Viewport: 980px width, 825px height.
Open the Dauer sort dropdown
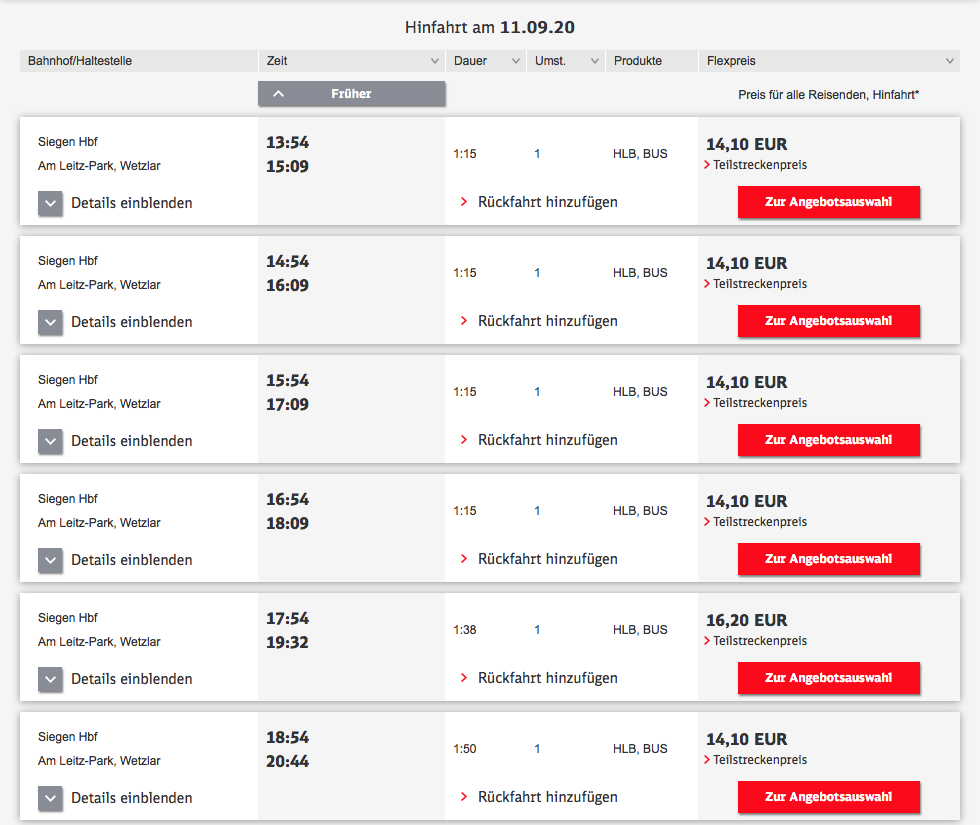tap(516, 61)
